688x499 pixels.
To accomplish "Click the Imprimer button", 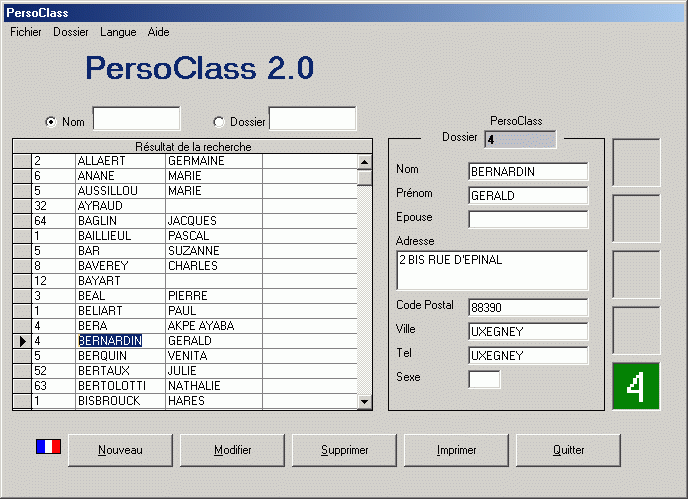I will coord(456,450).
